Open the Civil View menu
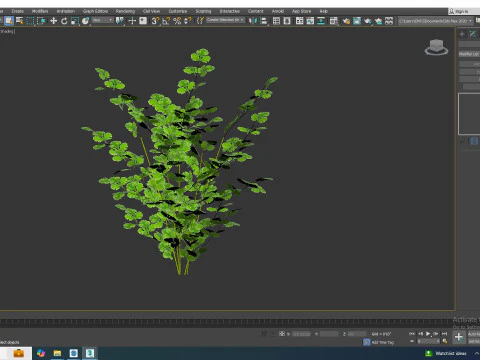The height and width of the screenshot is (360, 480). point(151,11)
